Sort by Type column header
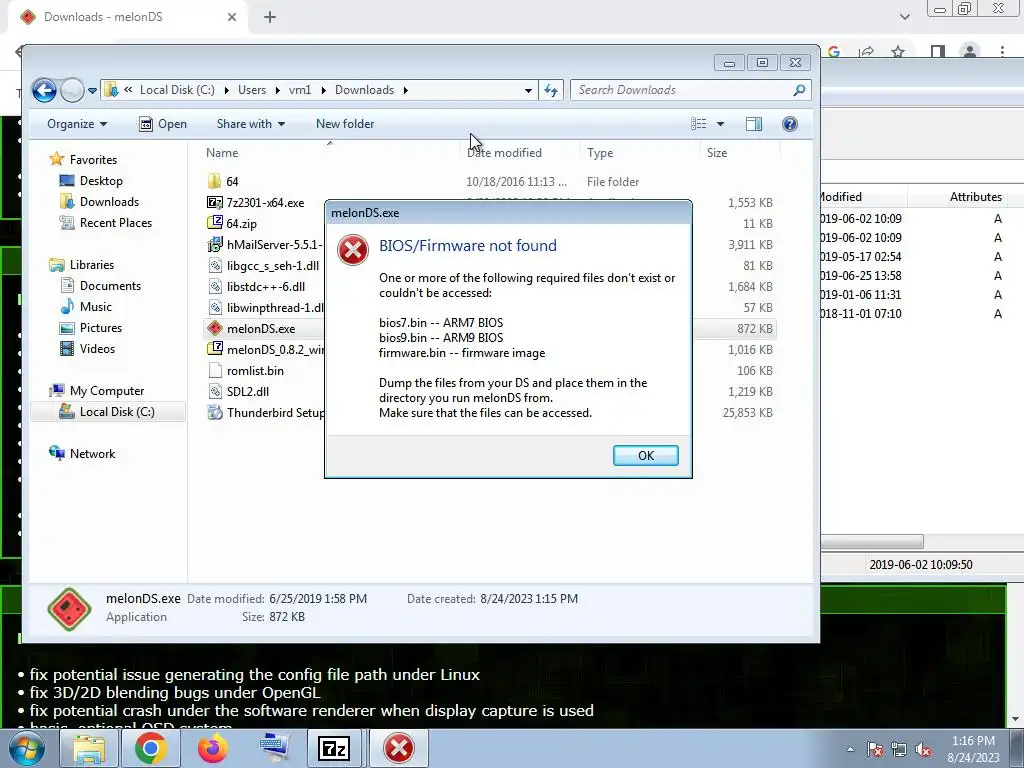The image size is (1024, 768). click(600, 153)
